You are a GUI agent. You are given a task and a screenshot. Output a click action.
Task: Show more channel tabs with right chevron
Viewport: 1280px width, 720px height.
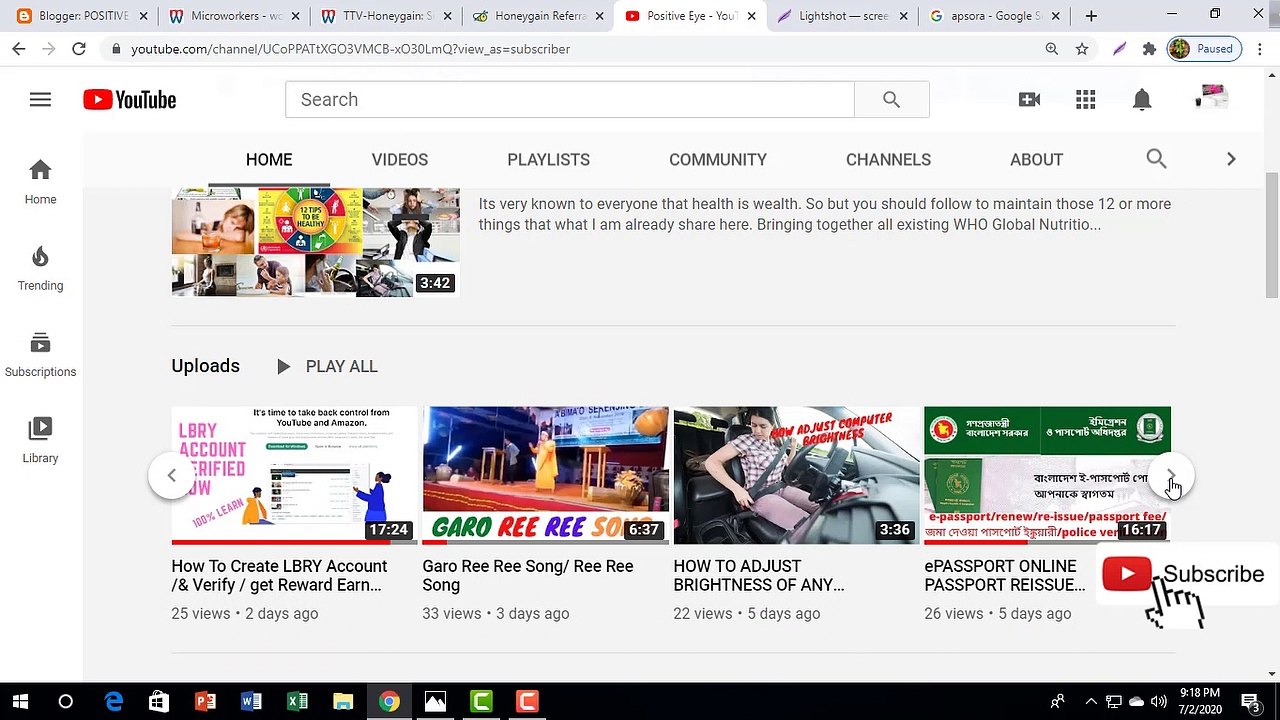tap(1231, 159)
